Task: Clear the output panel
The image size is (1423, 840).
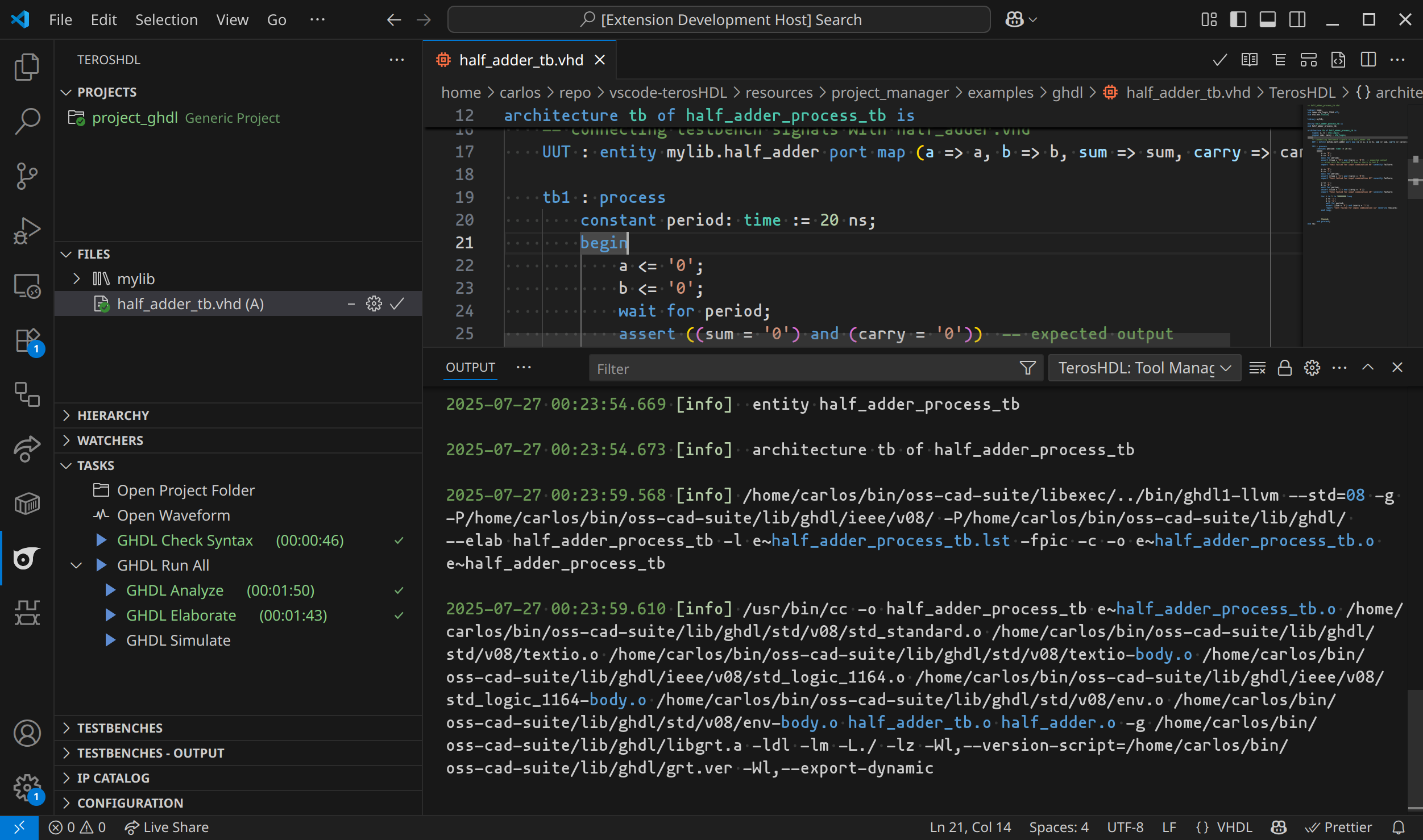Action: pos(1257,368)
